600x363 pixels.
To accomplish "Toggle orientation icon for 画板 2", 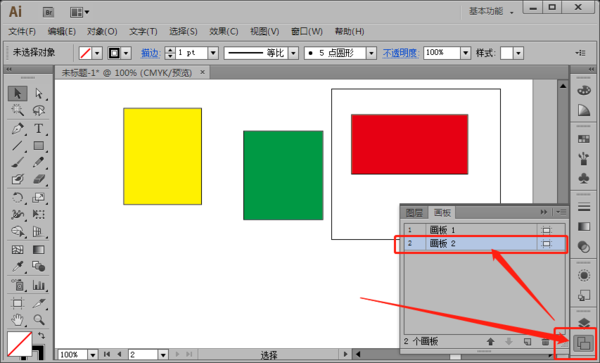I will (x=546, y=244).
